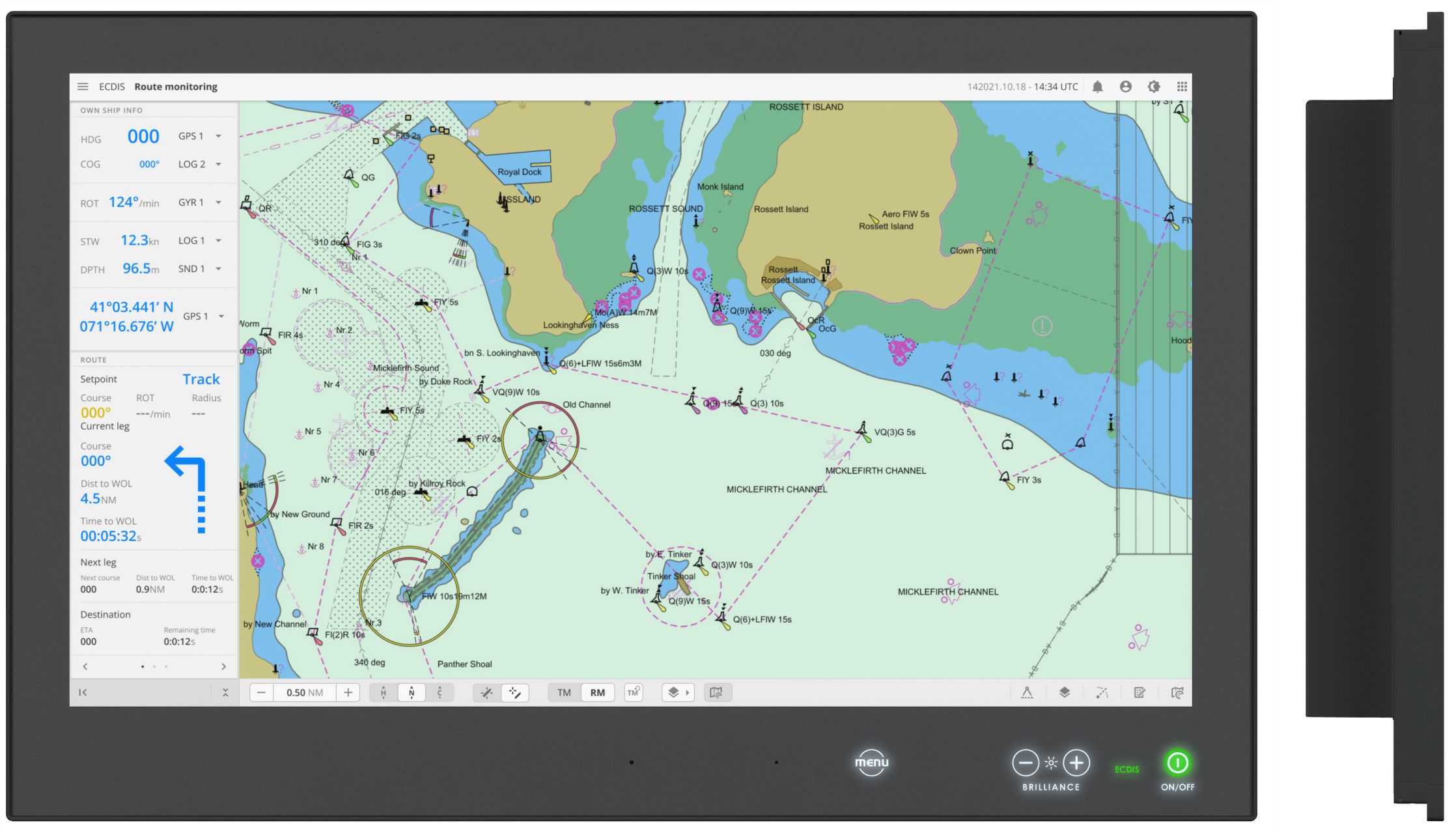Expand HDG source dropdown GPS 1
Screen dimensions: 1456x831
200,136
